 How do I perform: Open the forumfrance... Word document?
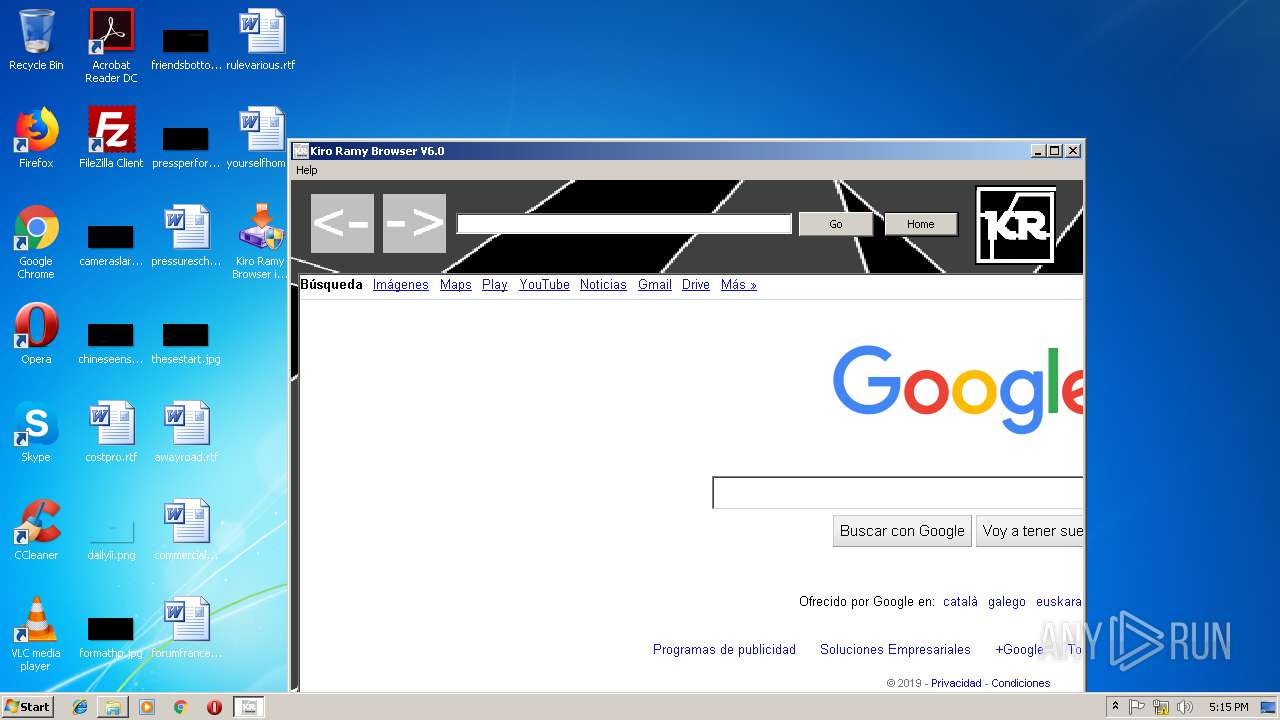(x=186, y=629)
